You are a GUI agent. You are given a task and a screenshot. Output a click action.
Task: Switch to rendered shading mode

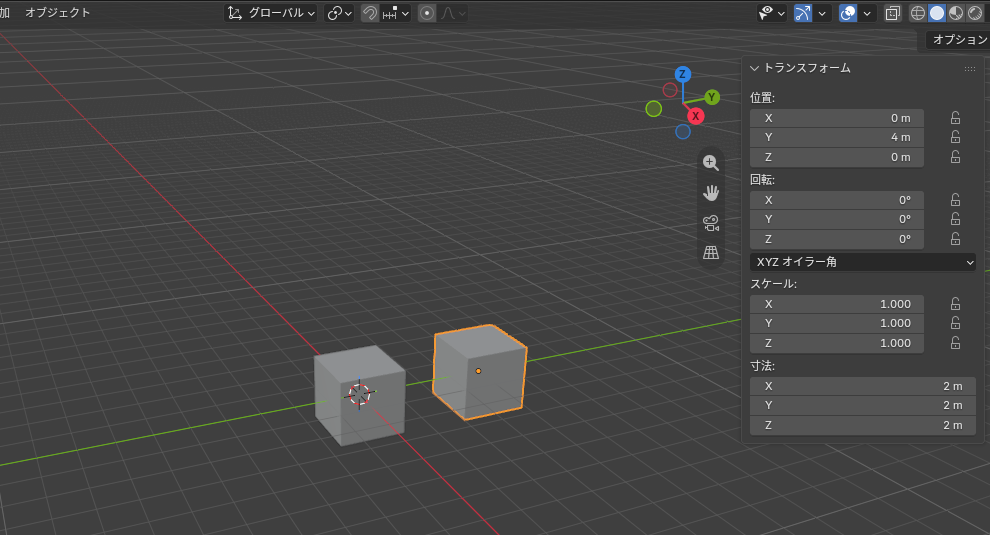click(x=975, y=13)
